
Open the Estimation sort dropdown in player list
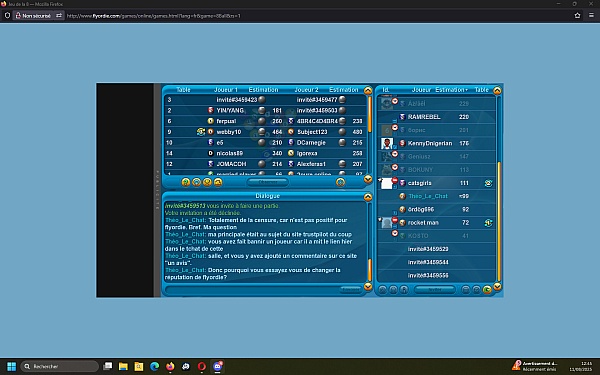pos(466,90)
